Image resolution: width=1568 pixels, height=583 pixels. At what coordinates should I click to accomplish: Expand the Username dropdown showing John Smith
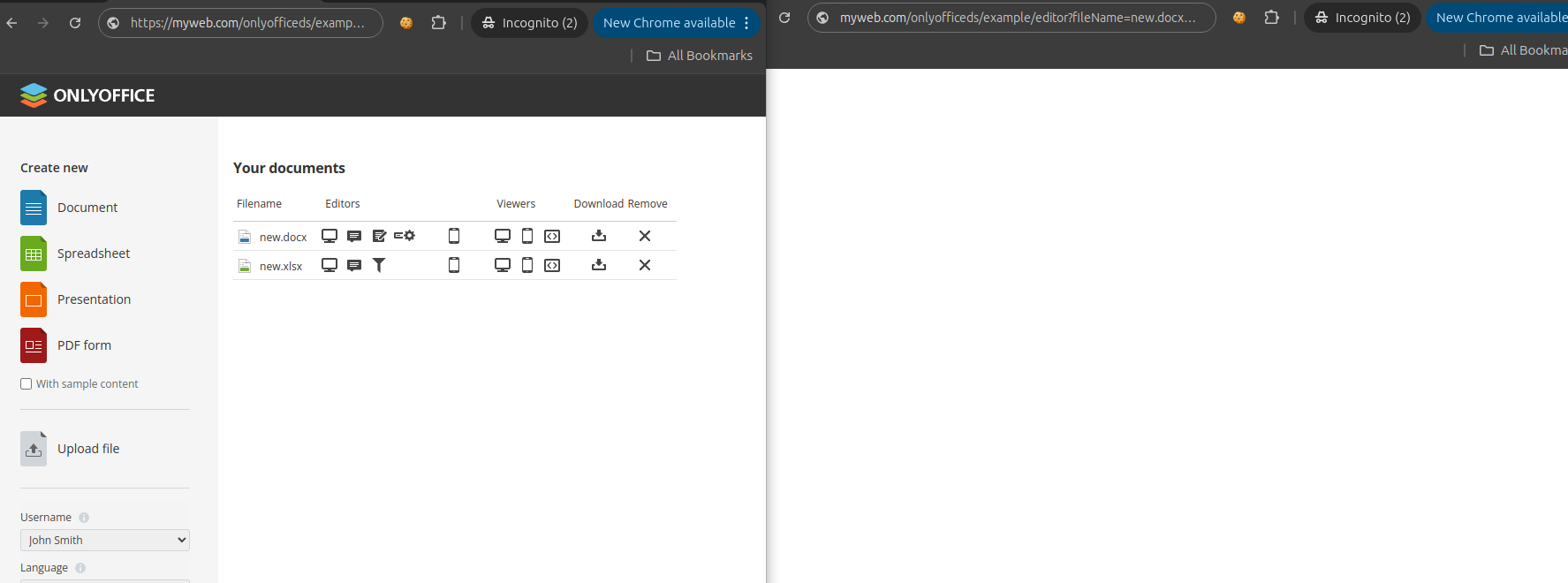pos(105,540)
